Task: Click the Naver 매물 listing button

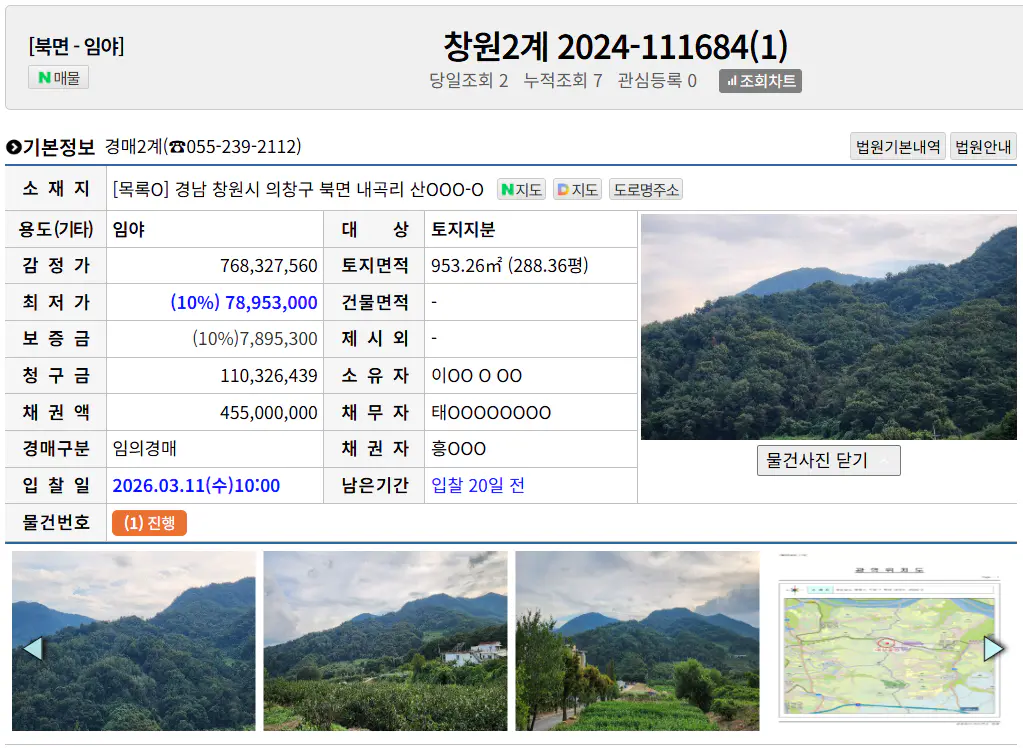Action: 59,77
